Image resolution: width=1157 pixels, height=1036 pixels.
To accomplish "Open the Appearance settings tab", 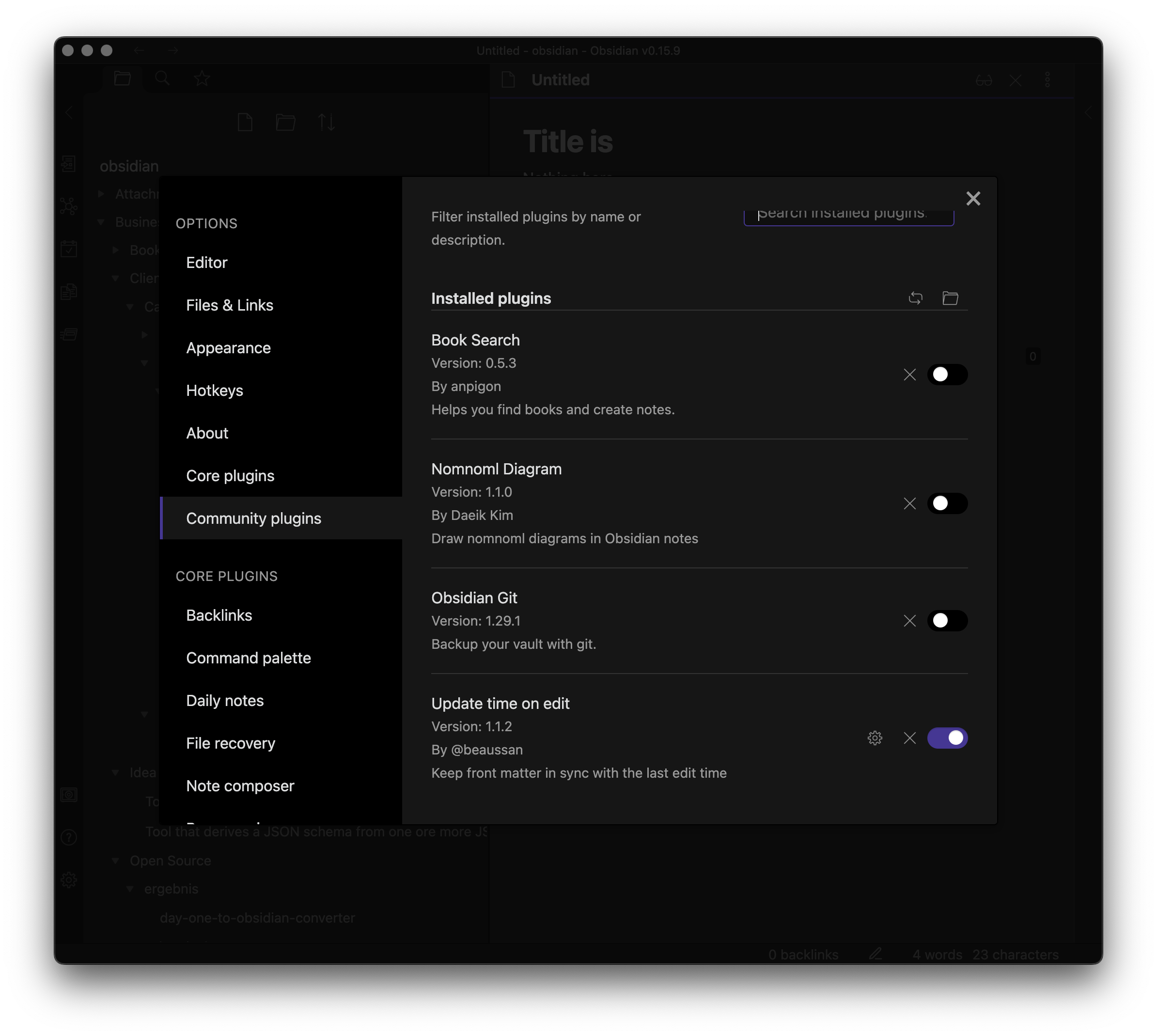I will (228, 348).
